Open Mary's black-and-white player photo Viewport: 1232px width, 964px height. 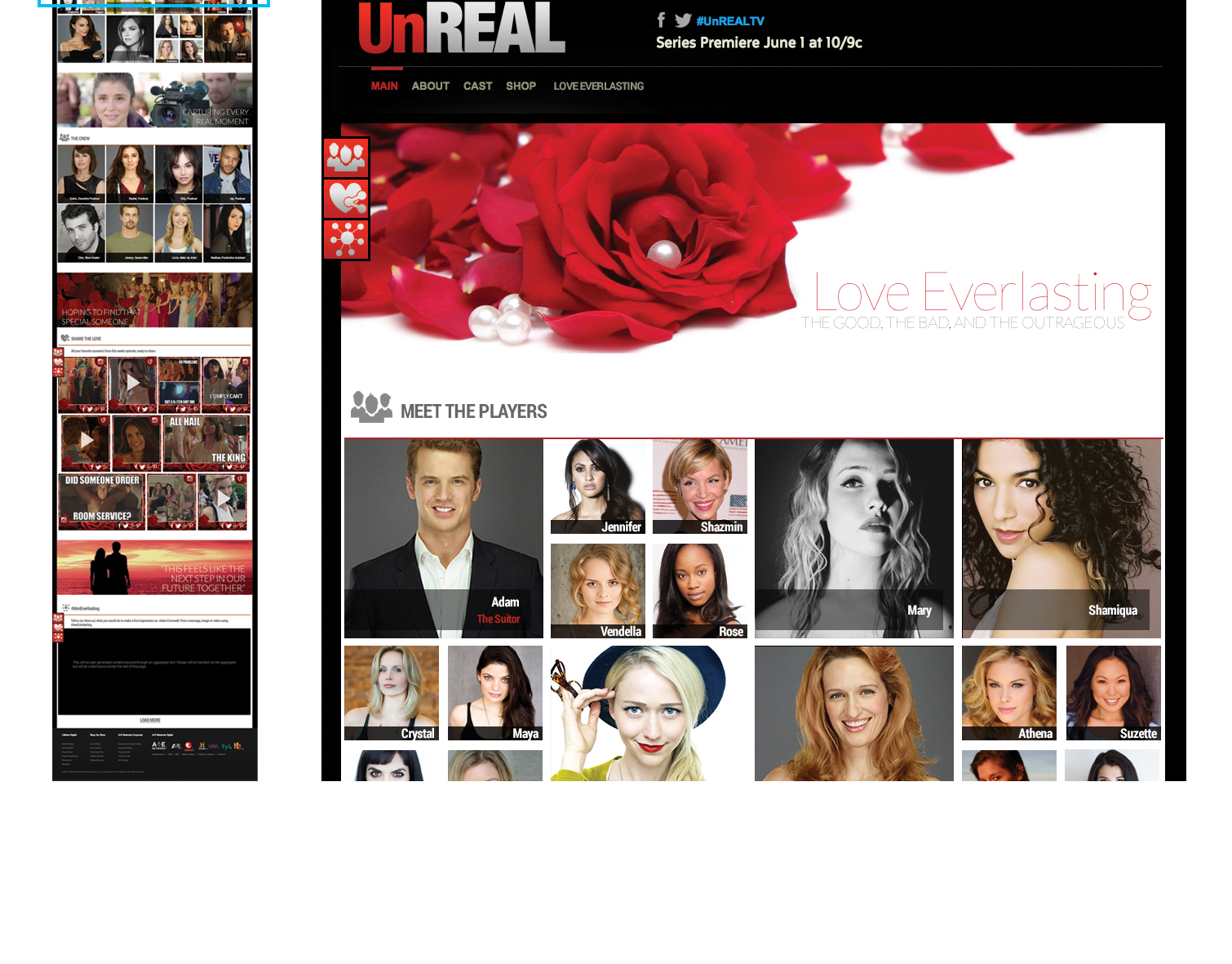854,539
